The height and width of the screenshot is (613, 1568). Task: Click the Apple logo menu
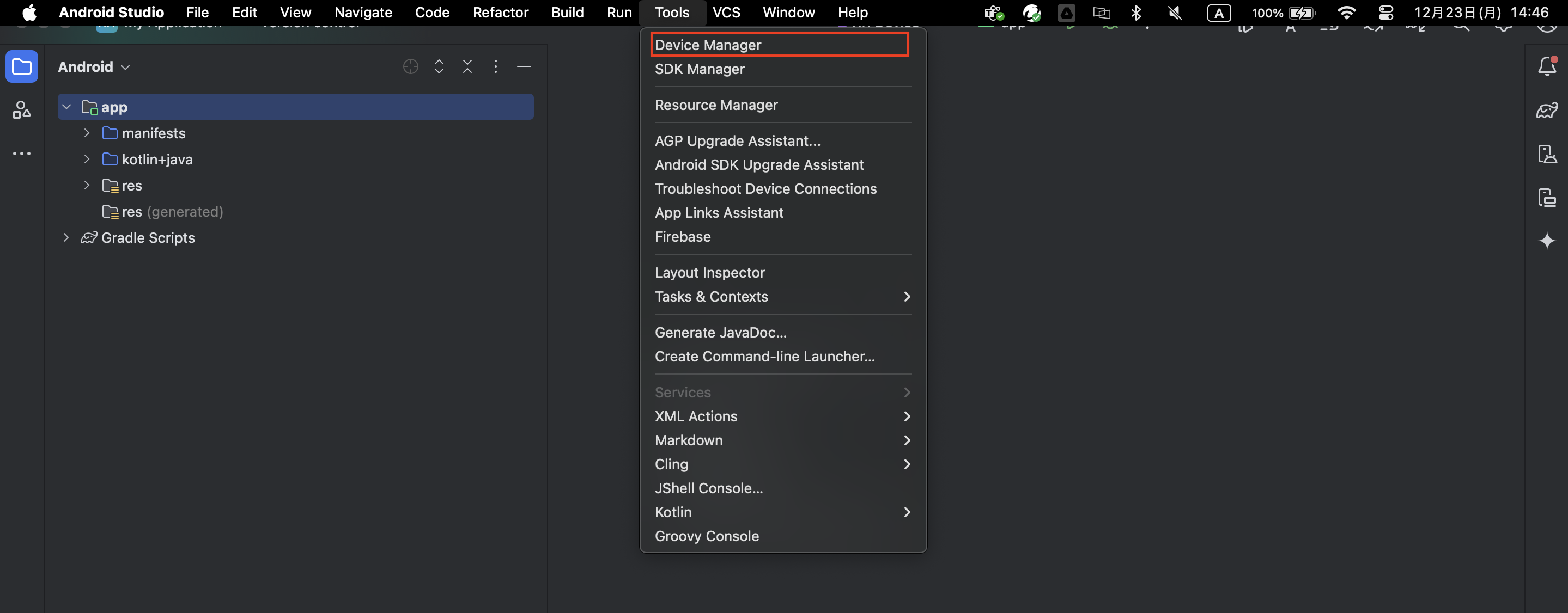pyautogui.click(x=29, y=12)
